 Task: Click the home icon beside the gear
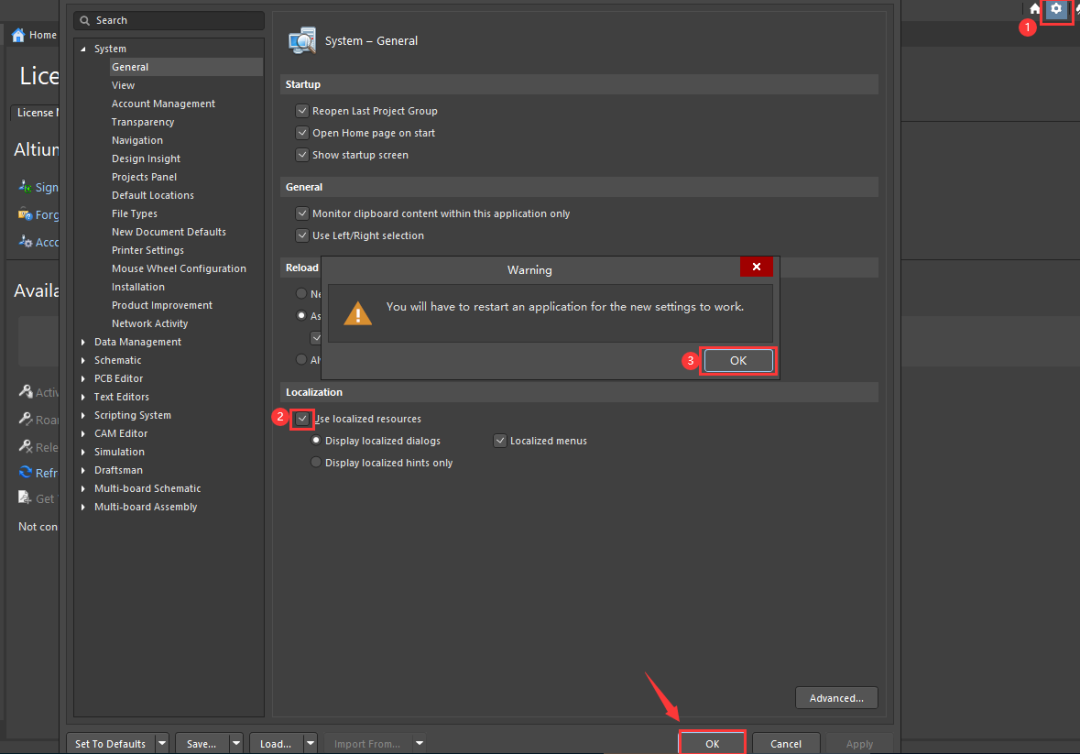pyautogui.click(x=1035, y=9)
